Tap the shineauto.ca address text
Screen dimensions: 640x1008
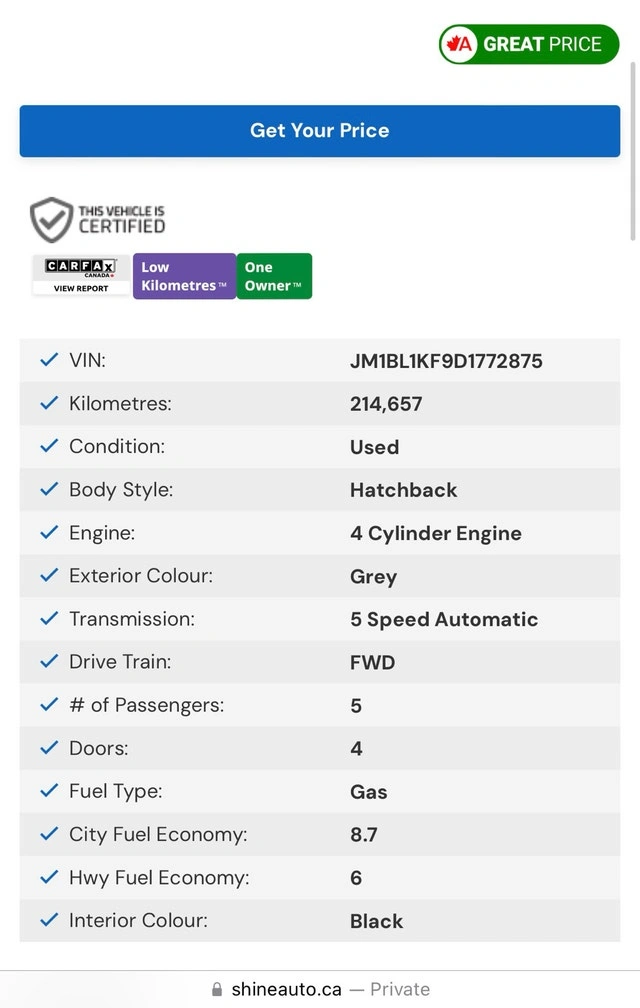(x=286, y=989)
